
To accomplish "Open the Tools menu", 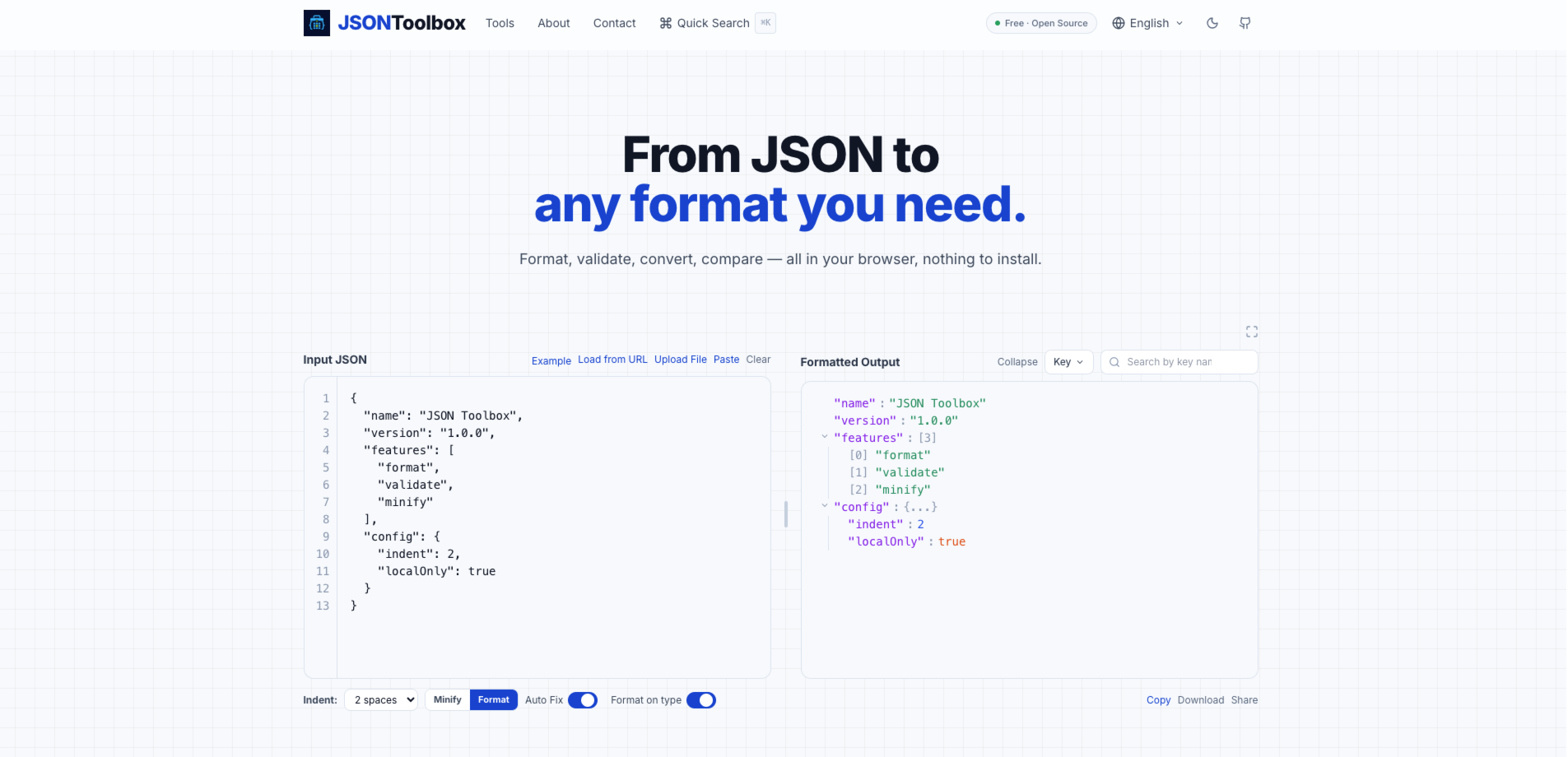I will (500, 23).
